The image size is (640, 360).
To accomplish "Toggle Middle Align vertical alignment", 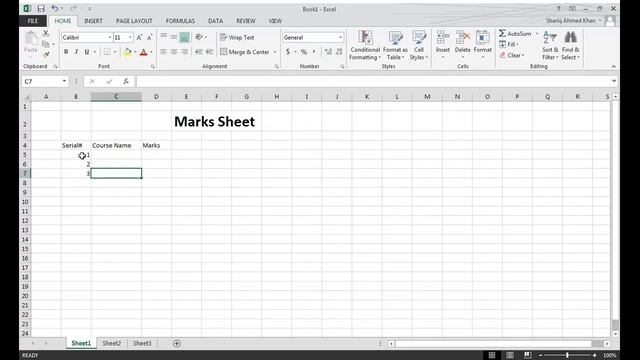I will coord(174,38).
